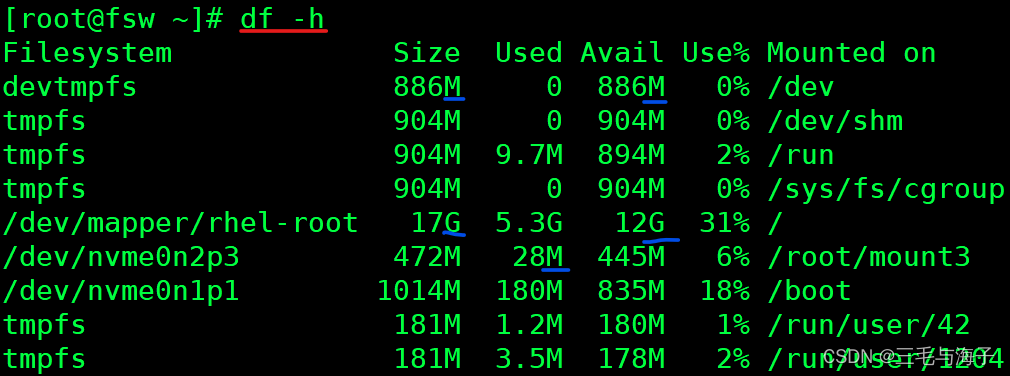
Task: Click the '1.2M' used value
Action: tap(529, 326)
